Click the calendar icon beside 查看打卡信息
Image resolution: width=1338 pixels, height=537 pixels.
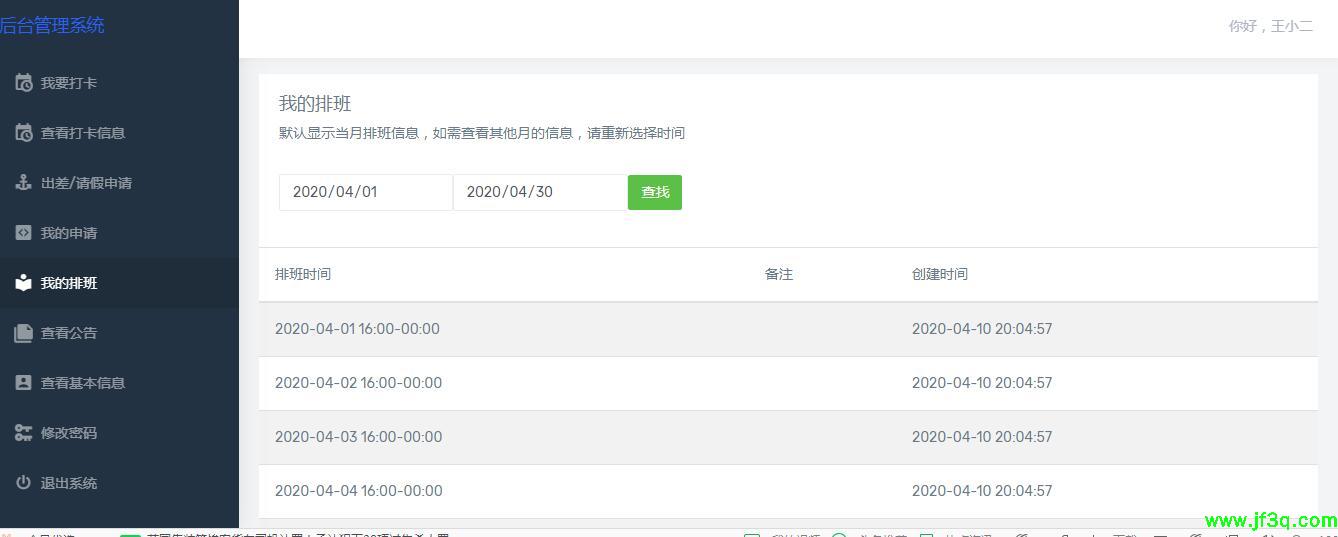(23, 133)
